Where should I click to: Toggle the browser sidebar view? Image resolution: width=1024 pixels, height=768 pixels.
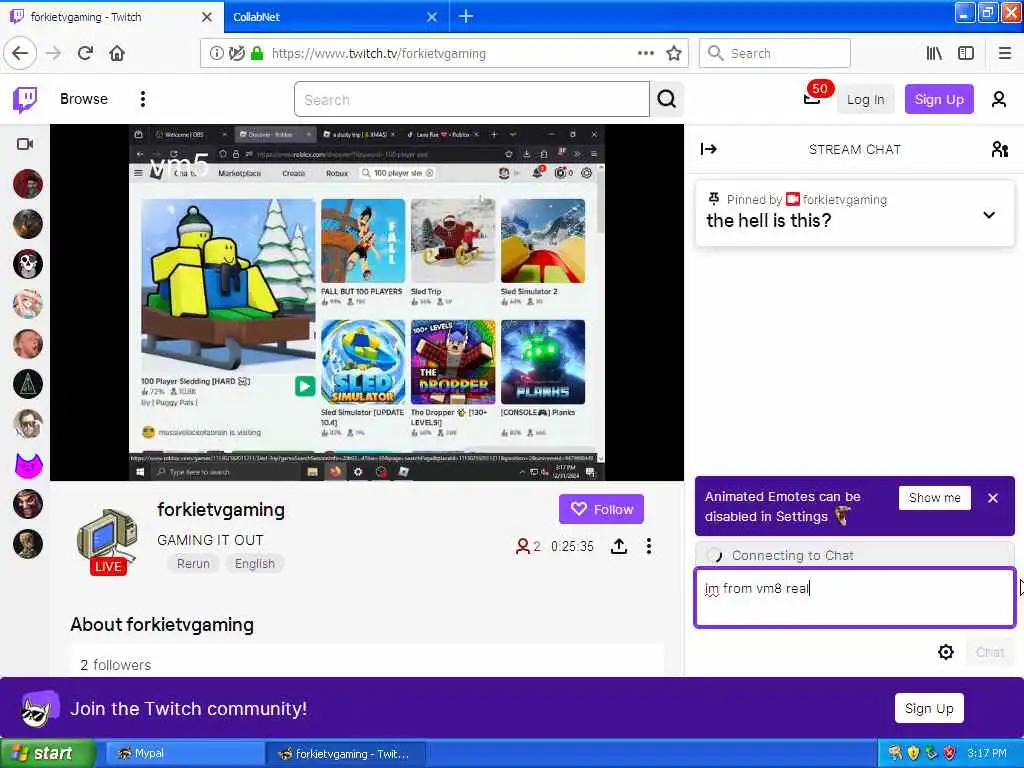point(966,54)
